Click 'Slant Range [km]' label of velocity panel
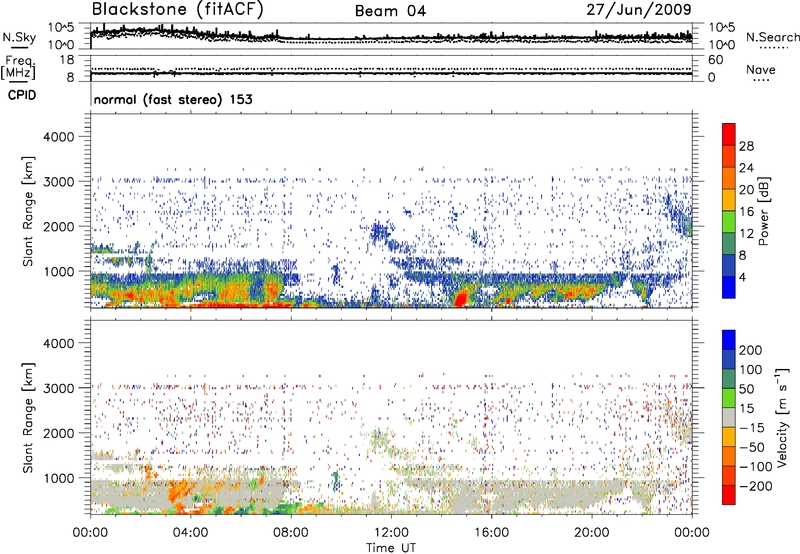The height and width of the screenshot is (554, 800). point(28,417)
